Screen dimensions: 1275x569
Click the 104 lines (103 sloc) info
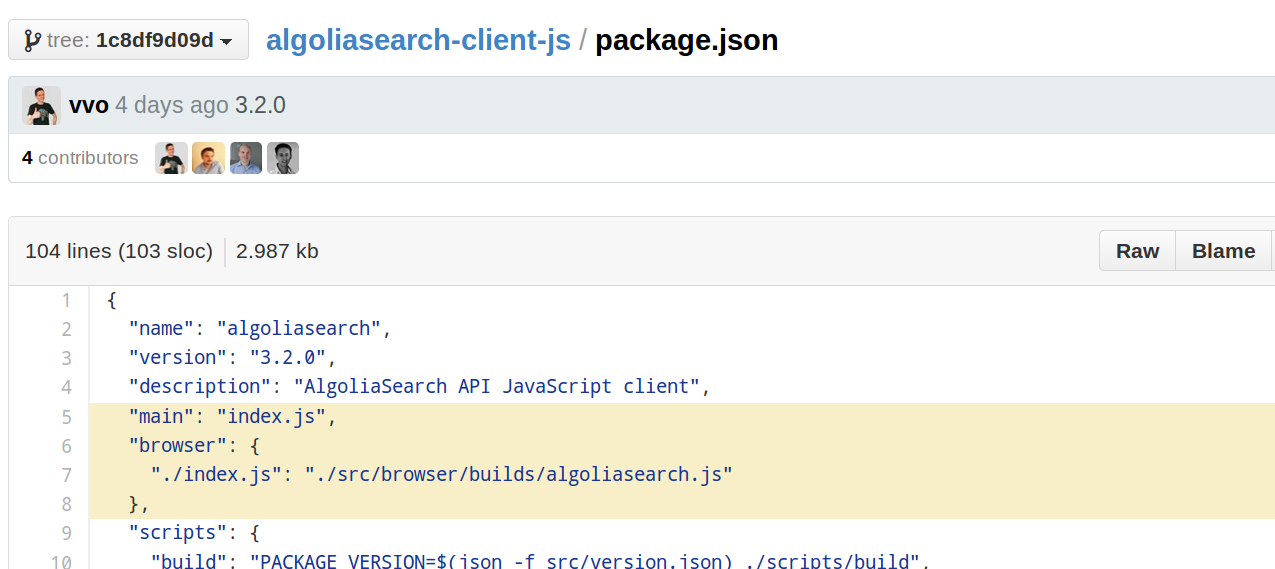coord(119,251)
